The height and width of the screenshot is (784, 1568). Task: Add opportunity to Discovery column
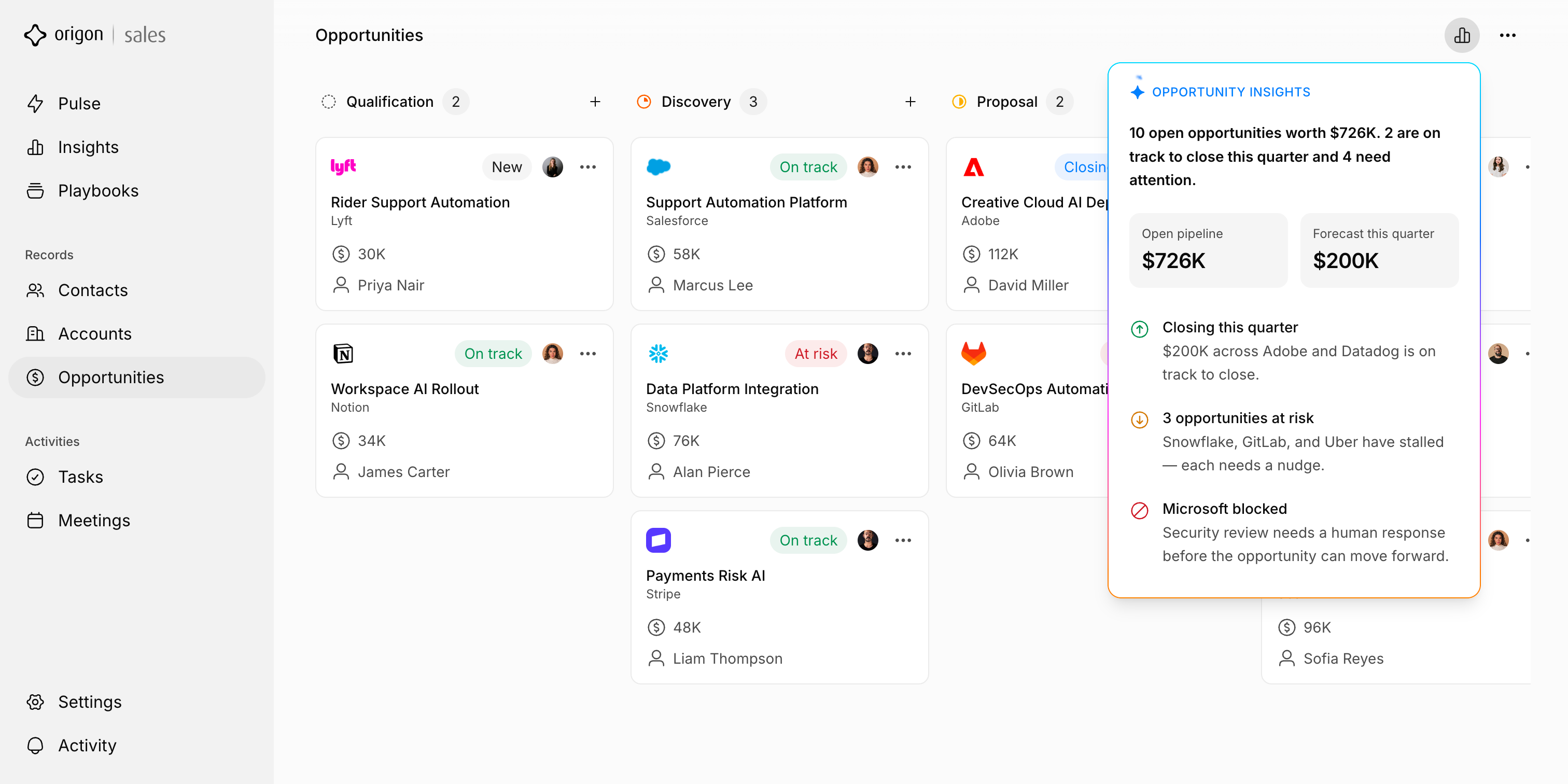click(x=911, y=102)
